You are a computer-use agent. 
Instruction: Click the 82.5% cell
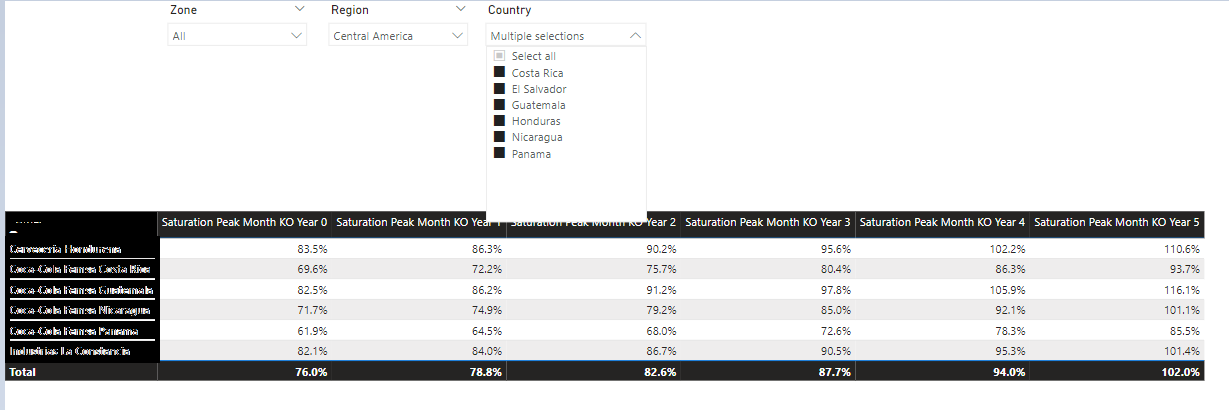pos(245,290)
